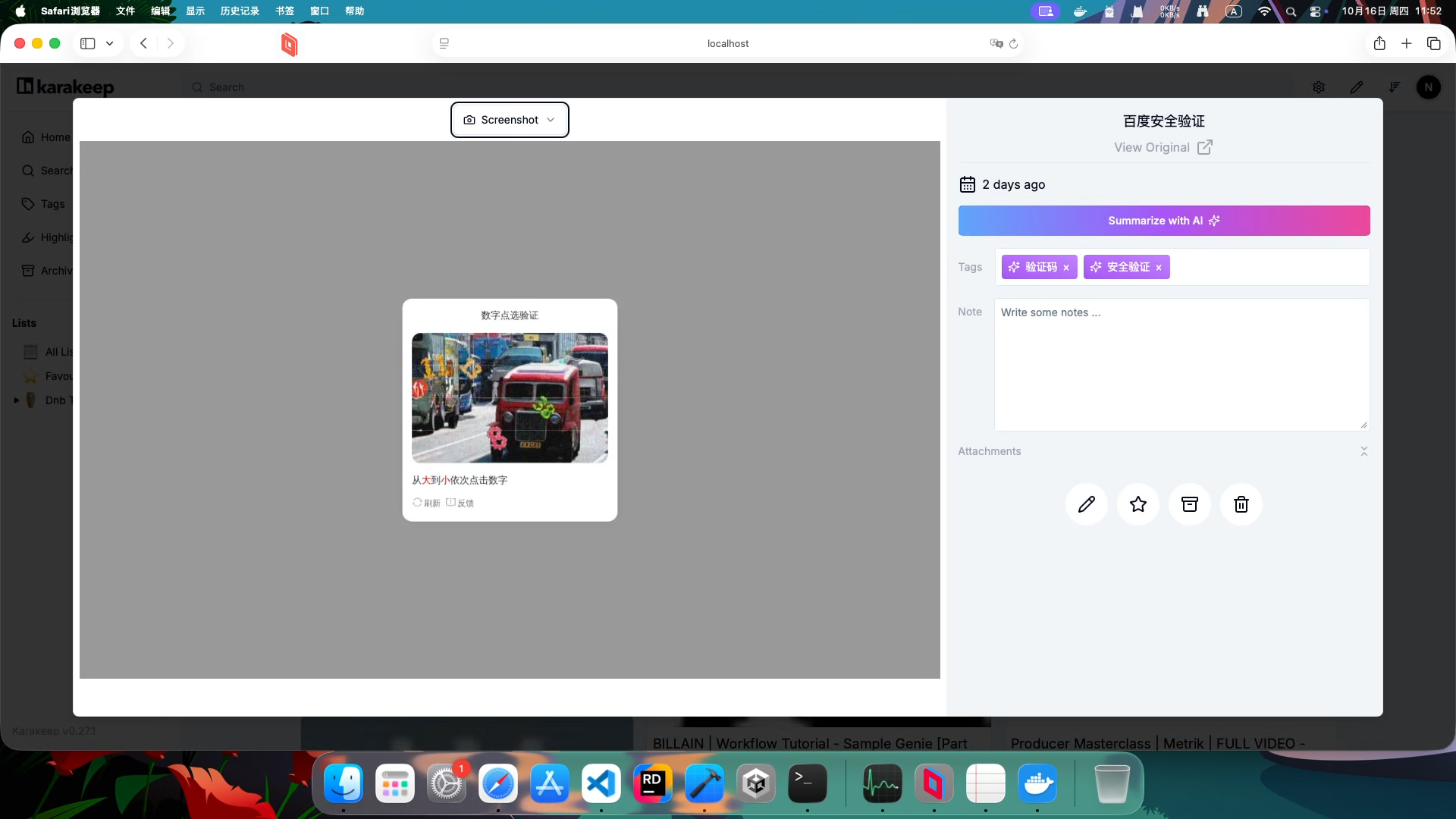Open Home in Karakeep sidebar
The height and width of the screenshot is (819, 1456).
click(x=47, y=137)
